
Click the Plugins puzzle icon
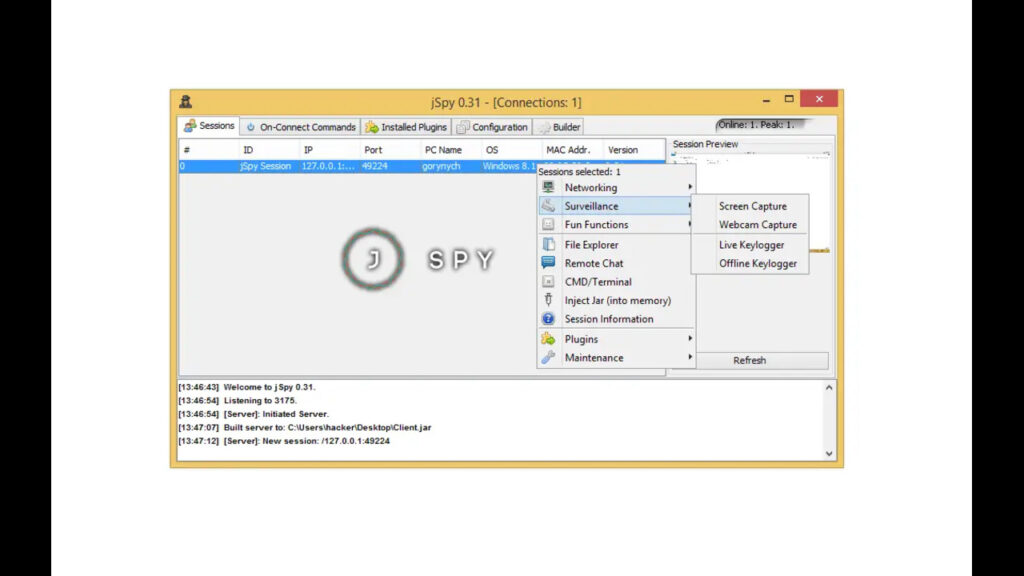pos(548,339)
